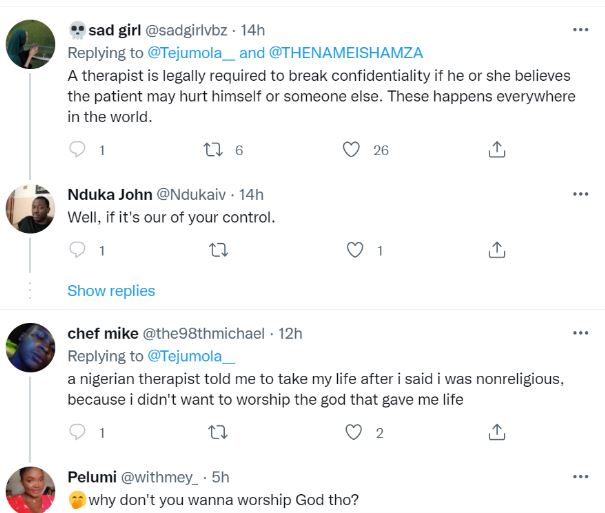The image size is (605, 513).
Task: Open more options on Nduka John's tweet
Action: [x=580, y=193]
